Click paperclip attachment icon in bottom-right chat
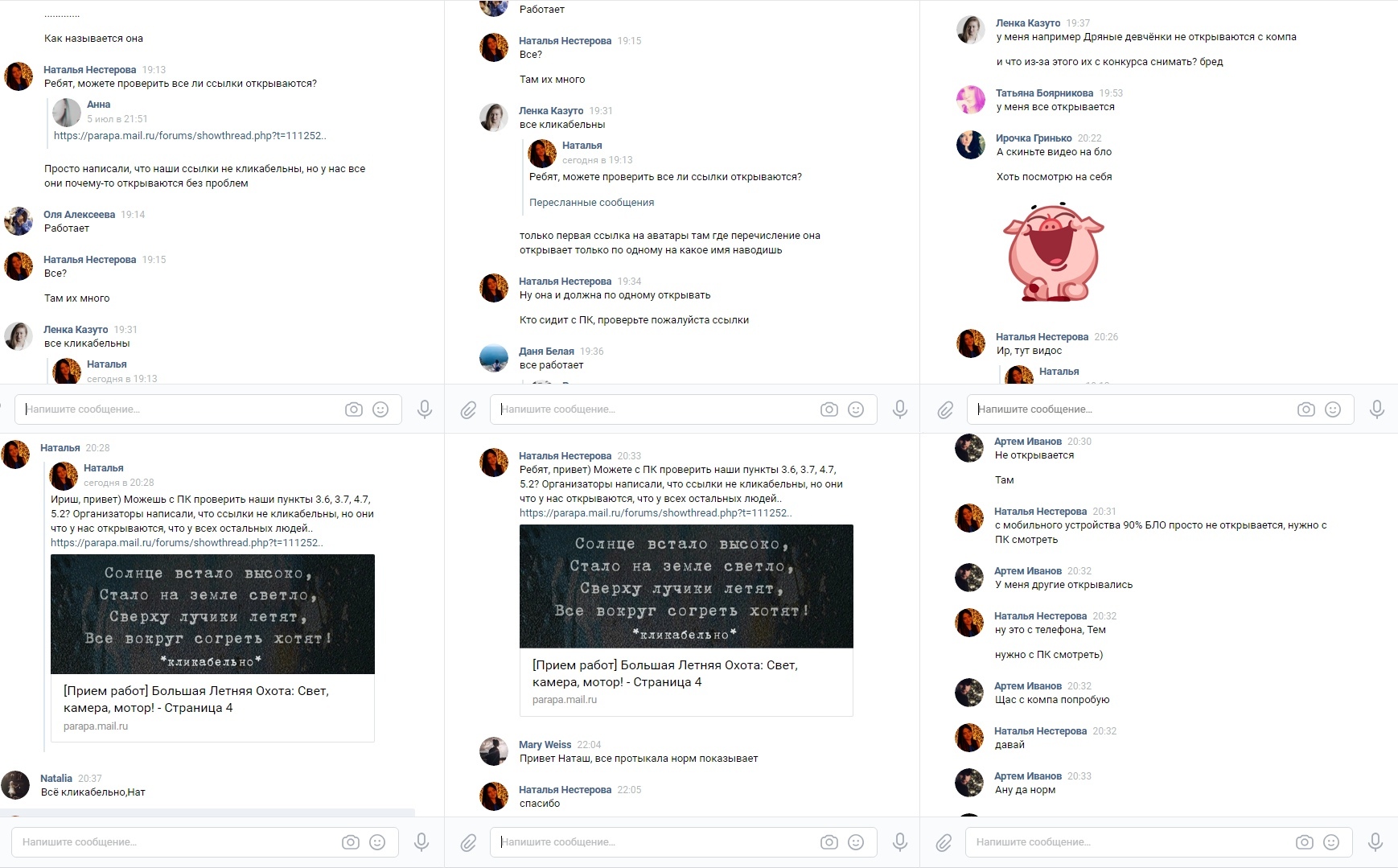 point(944,842)
